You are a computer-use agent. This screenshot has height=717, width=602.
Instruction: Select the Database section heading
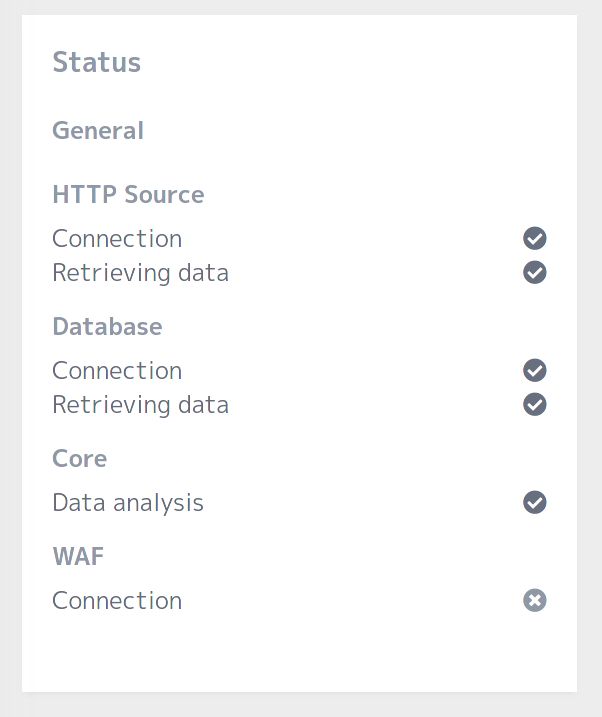pyautogui.click(x=107, y=326)
